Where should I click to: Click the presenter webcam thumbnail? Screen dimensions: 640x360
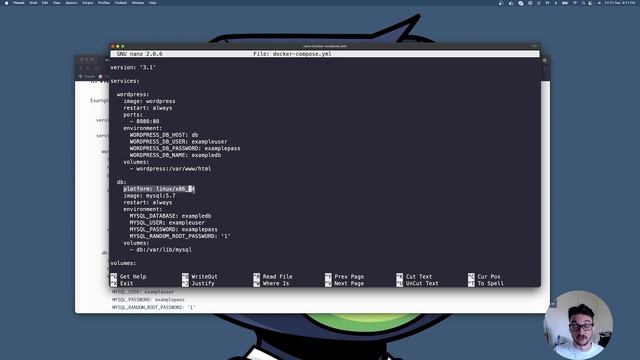coord(579,325)
